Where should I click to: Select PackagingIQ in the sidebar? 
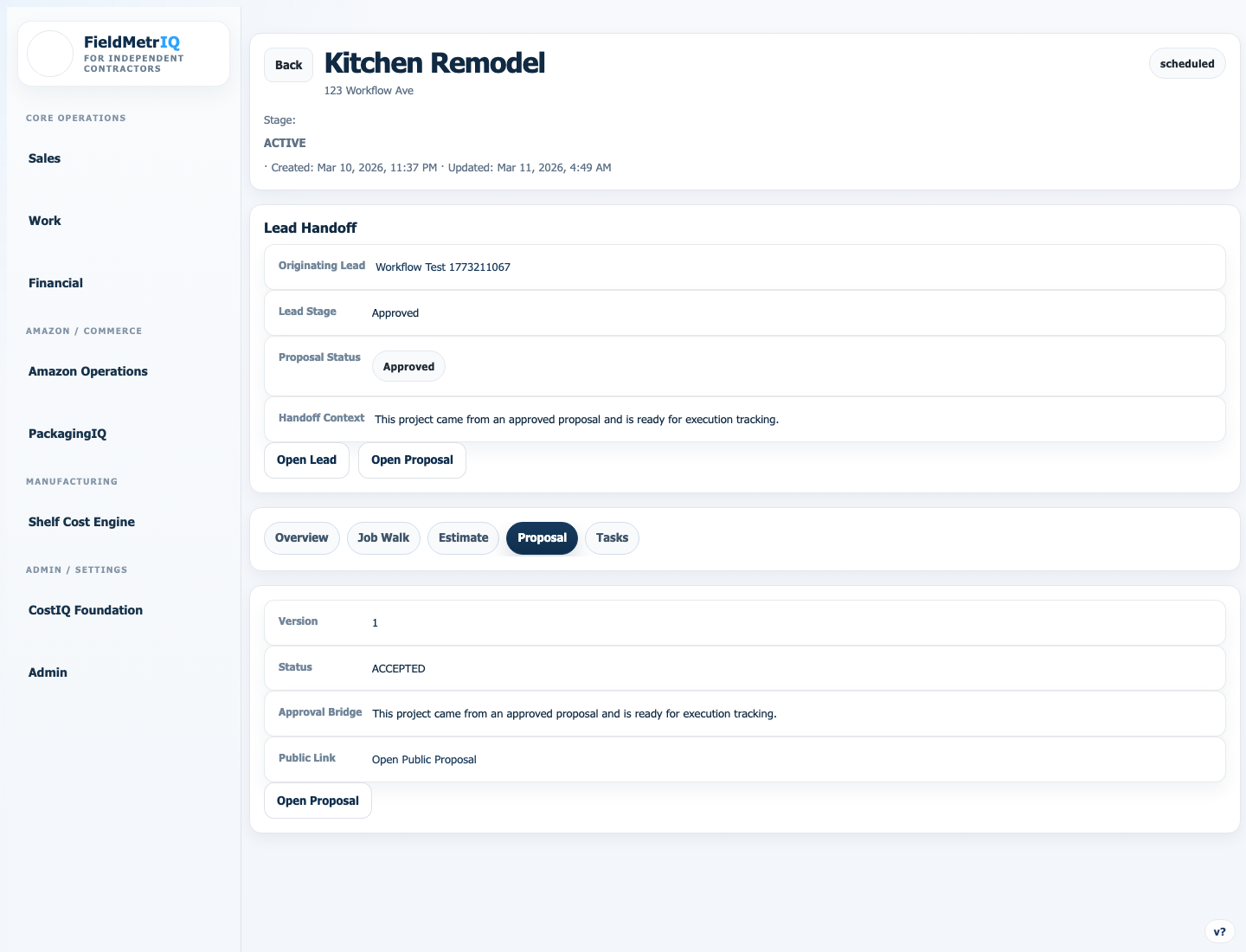tap(67, 434)
